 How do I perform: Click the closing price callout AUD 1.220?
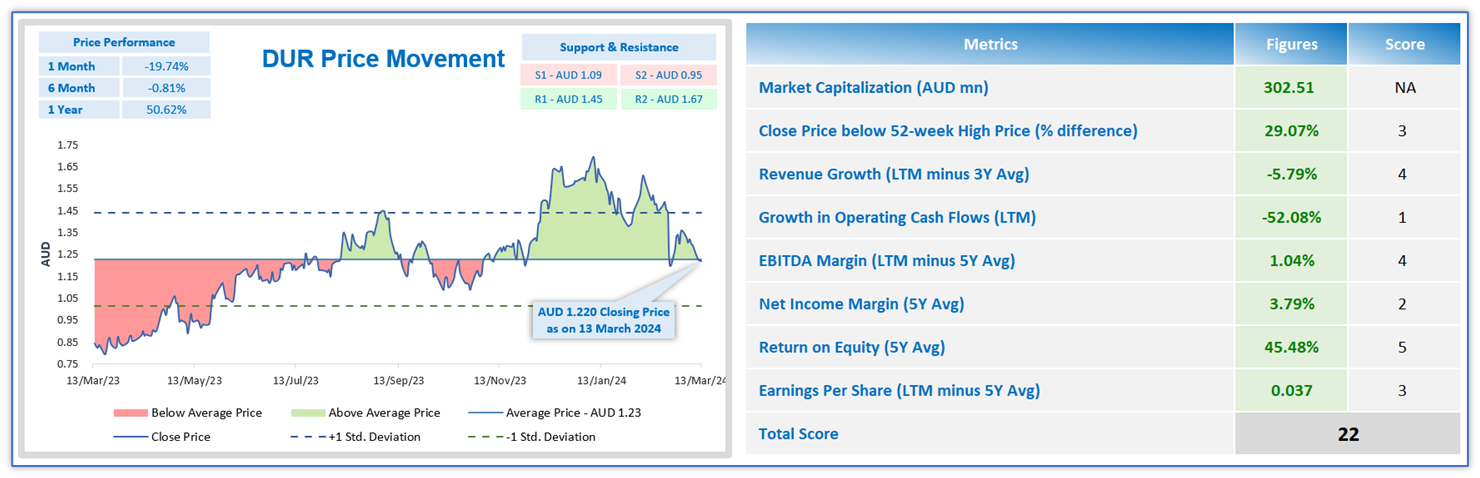tap(603, 320)
